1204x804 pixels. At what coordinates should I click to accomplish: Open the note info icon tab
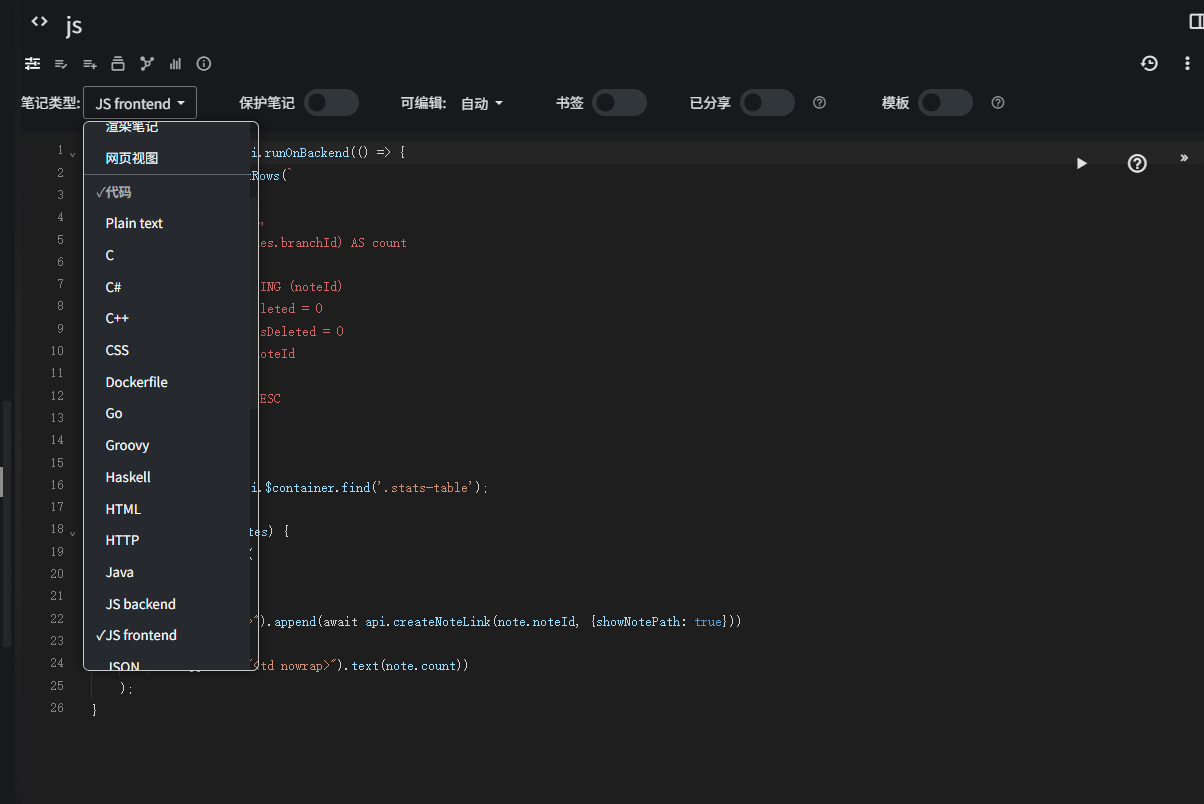pos(204,64)
